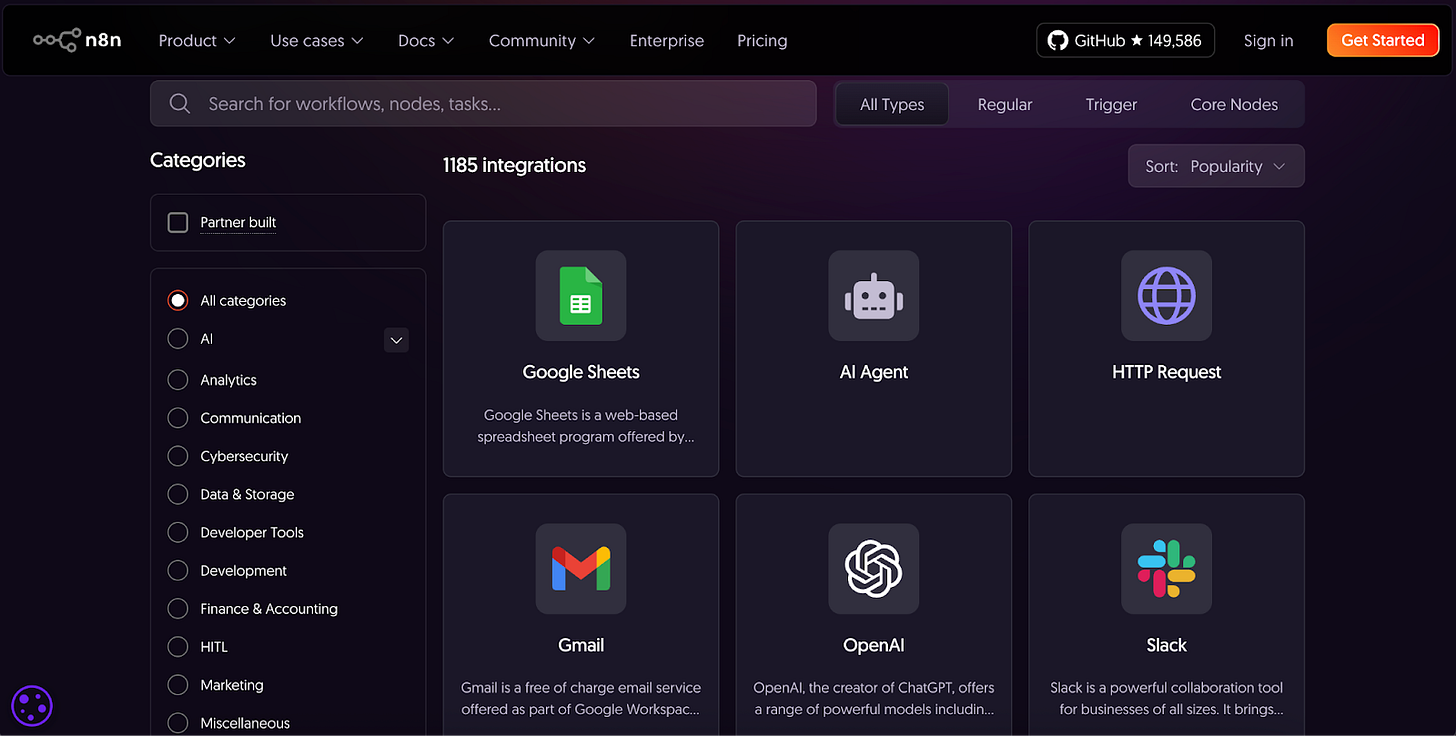
Task: Open the HTTP Request globe icon
Action: 1166,295
